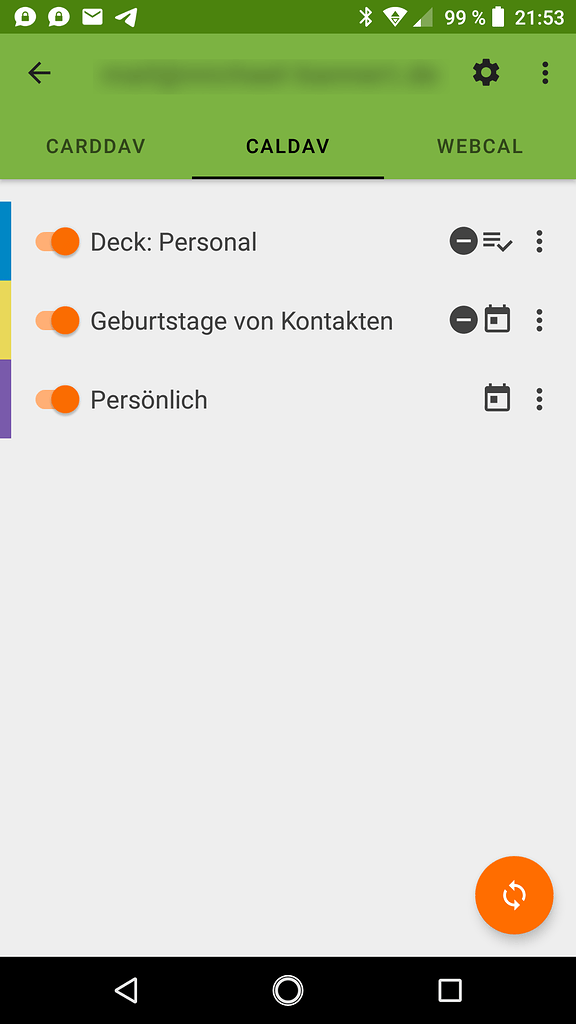This screenshot has width=576, height=1024.
Task: Open the overflow menu for Geburtstage von Kontakten
Action: 539,320
